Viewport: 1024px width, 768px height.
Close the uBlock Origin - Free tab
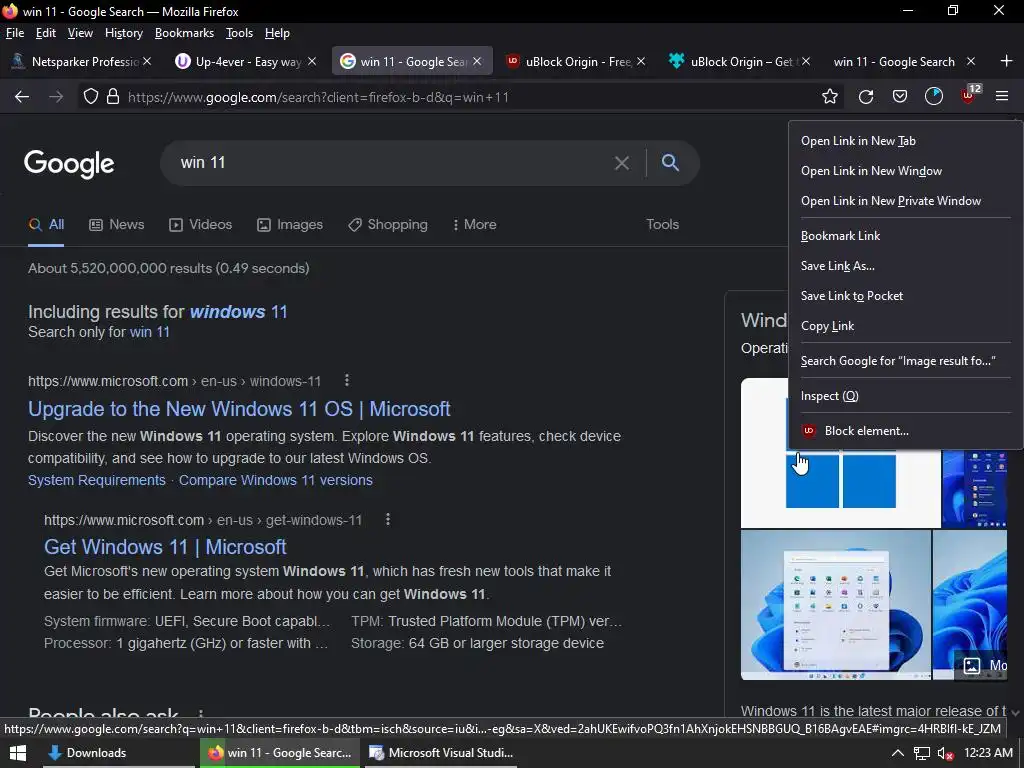click(x=641, y=61)
